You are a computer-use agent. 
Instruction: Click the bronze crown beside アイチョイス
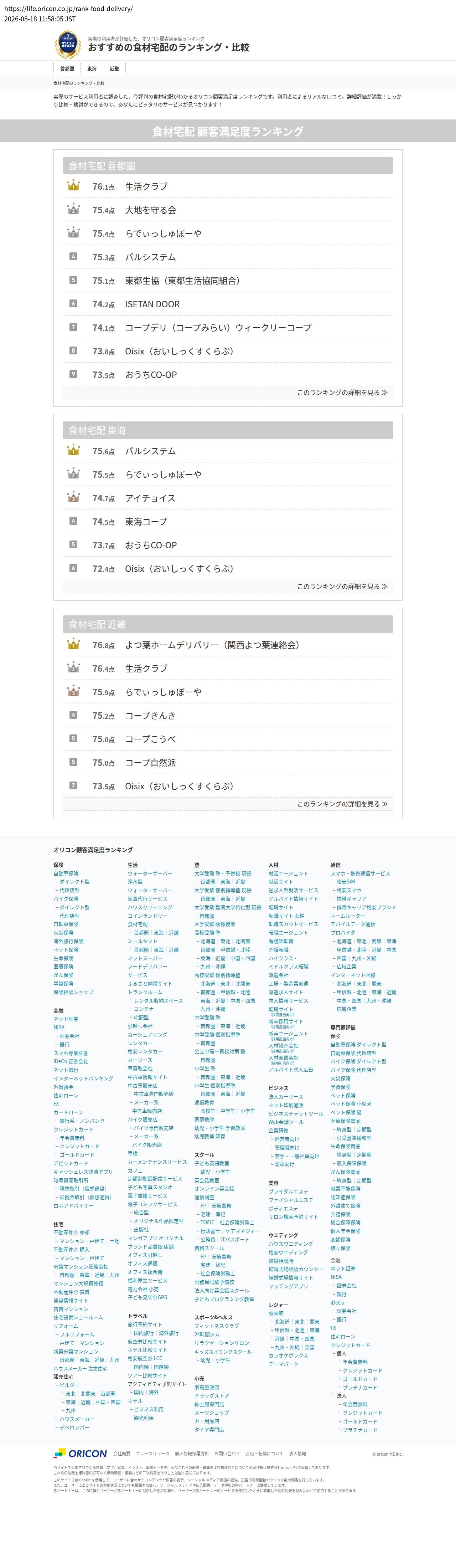click(73, 497)
